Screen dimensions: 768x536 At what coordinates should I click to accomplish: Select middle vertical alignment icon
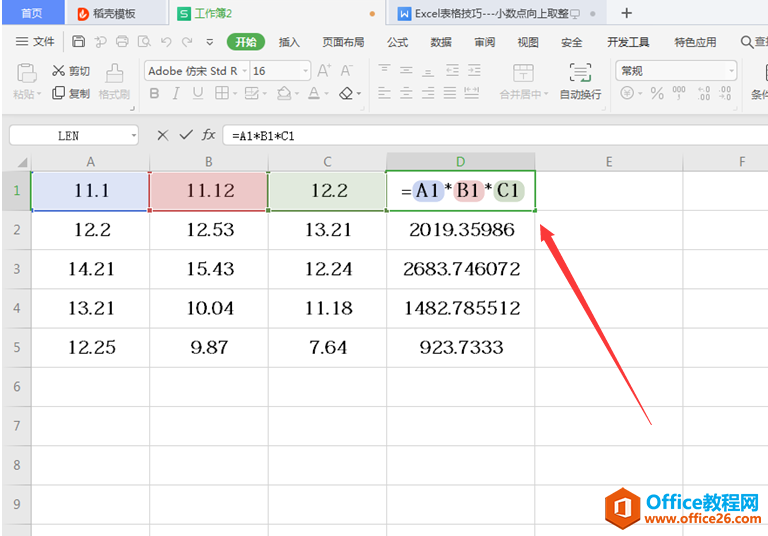click(x=406, y=70)
